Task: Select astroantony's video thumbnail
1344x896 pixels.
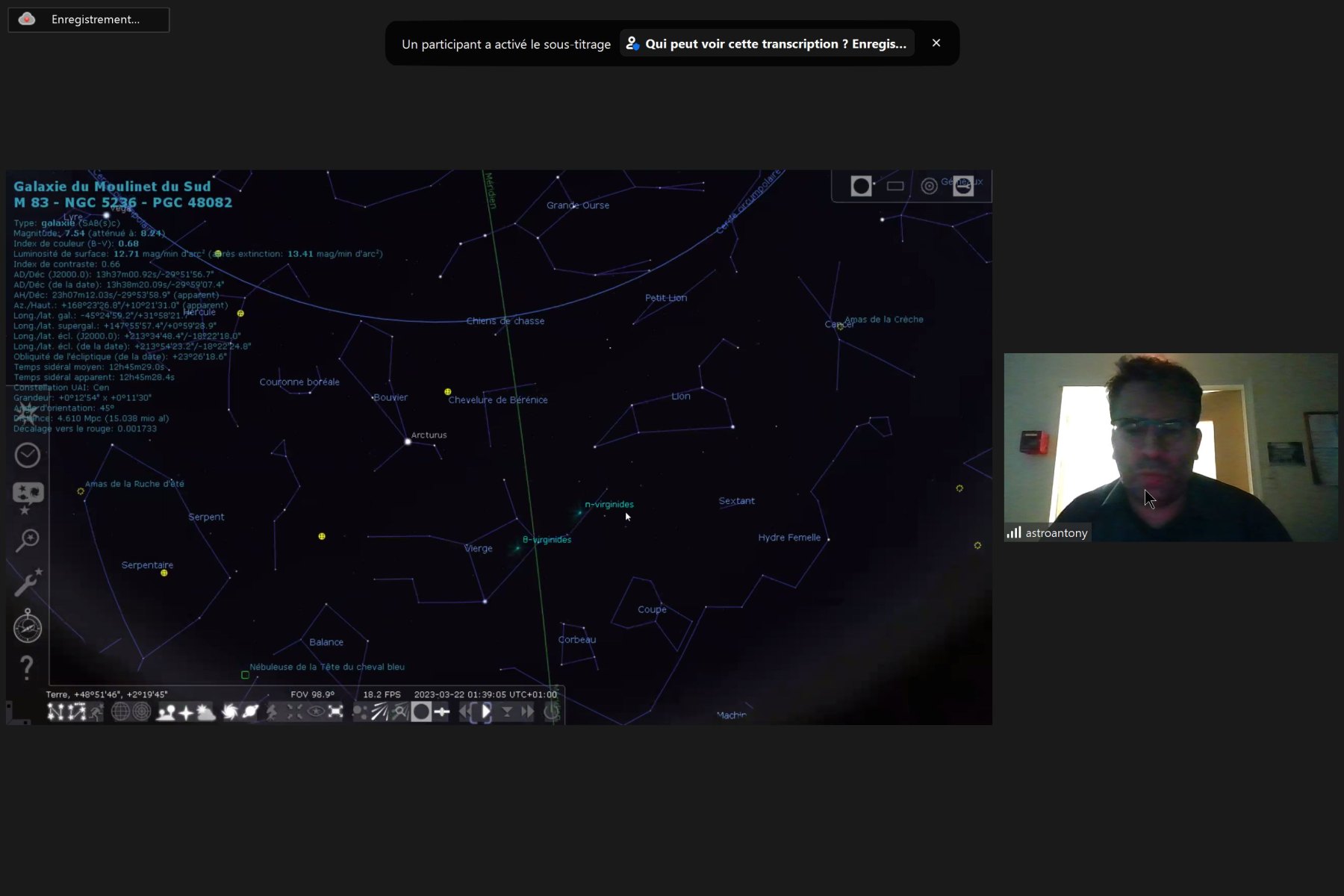Action: (1171, 447)
